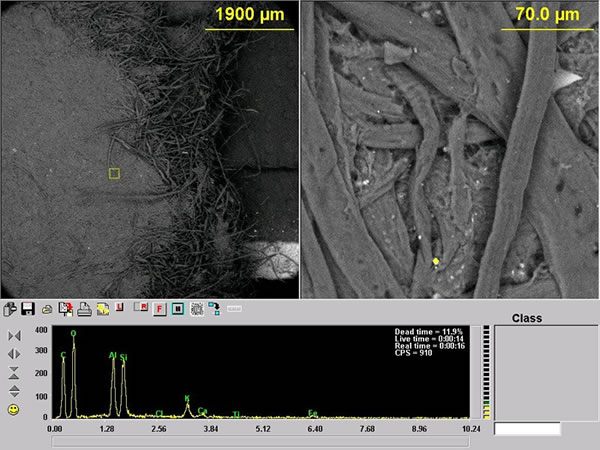Expand spectrum vertically with outward triangles
Screen dimensions: 600x450
click(14, 391)
